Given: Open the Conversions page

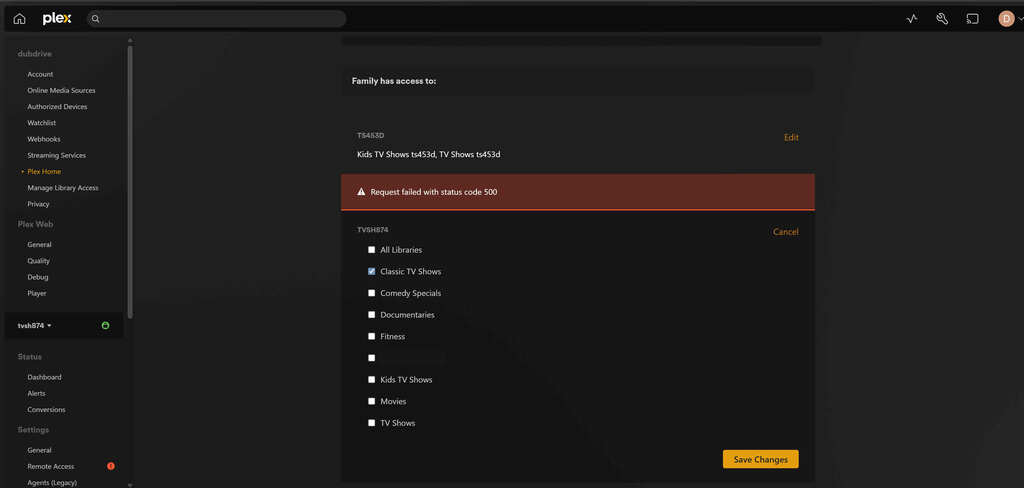Looking at the screenshot, I should click(46, 410).
